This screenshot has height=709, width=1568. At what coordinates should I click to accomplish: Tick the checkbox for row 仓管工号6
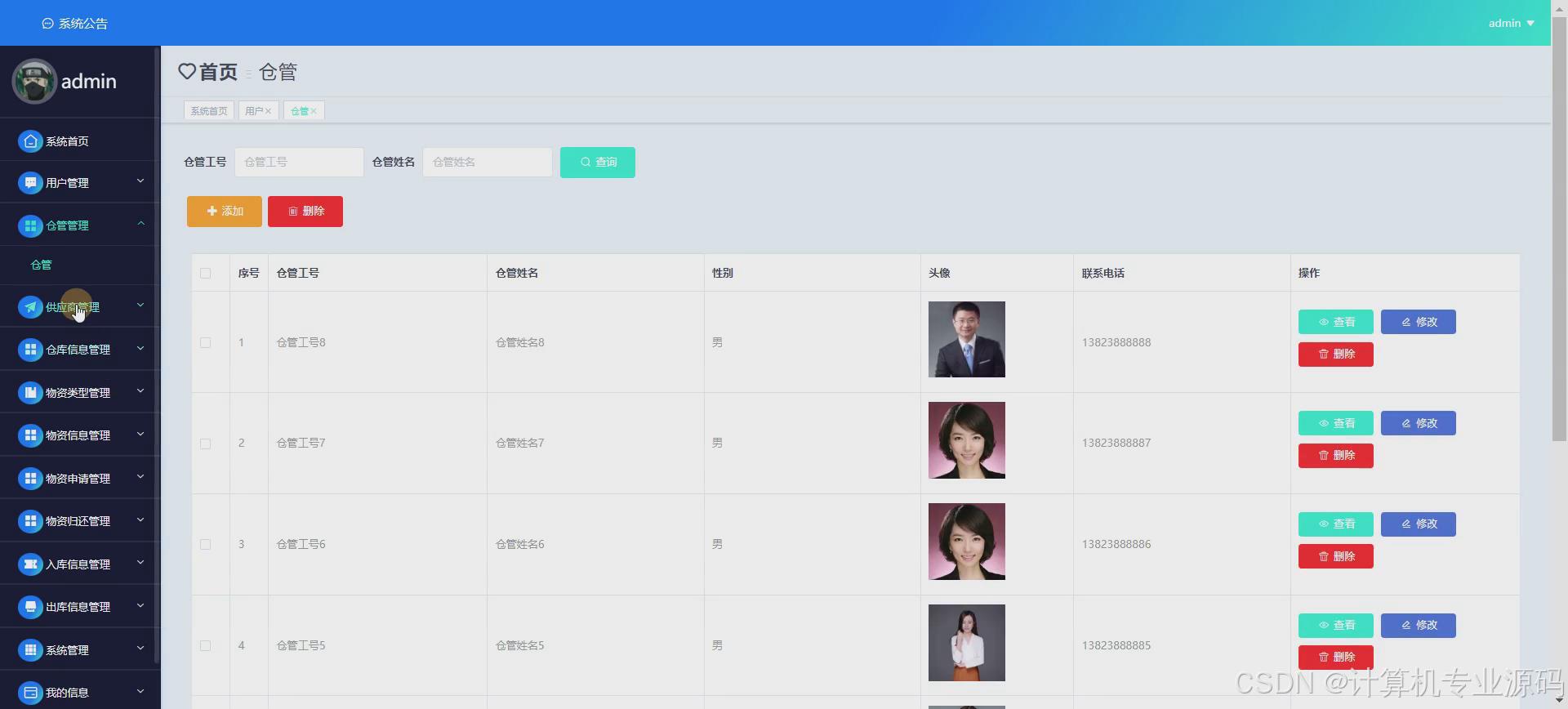coord(205,544)
